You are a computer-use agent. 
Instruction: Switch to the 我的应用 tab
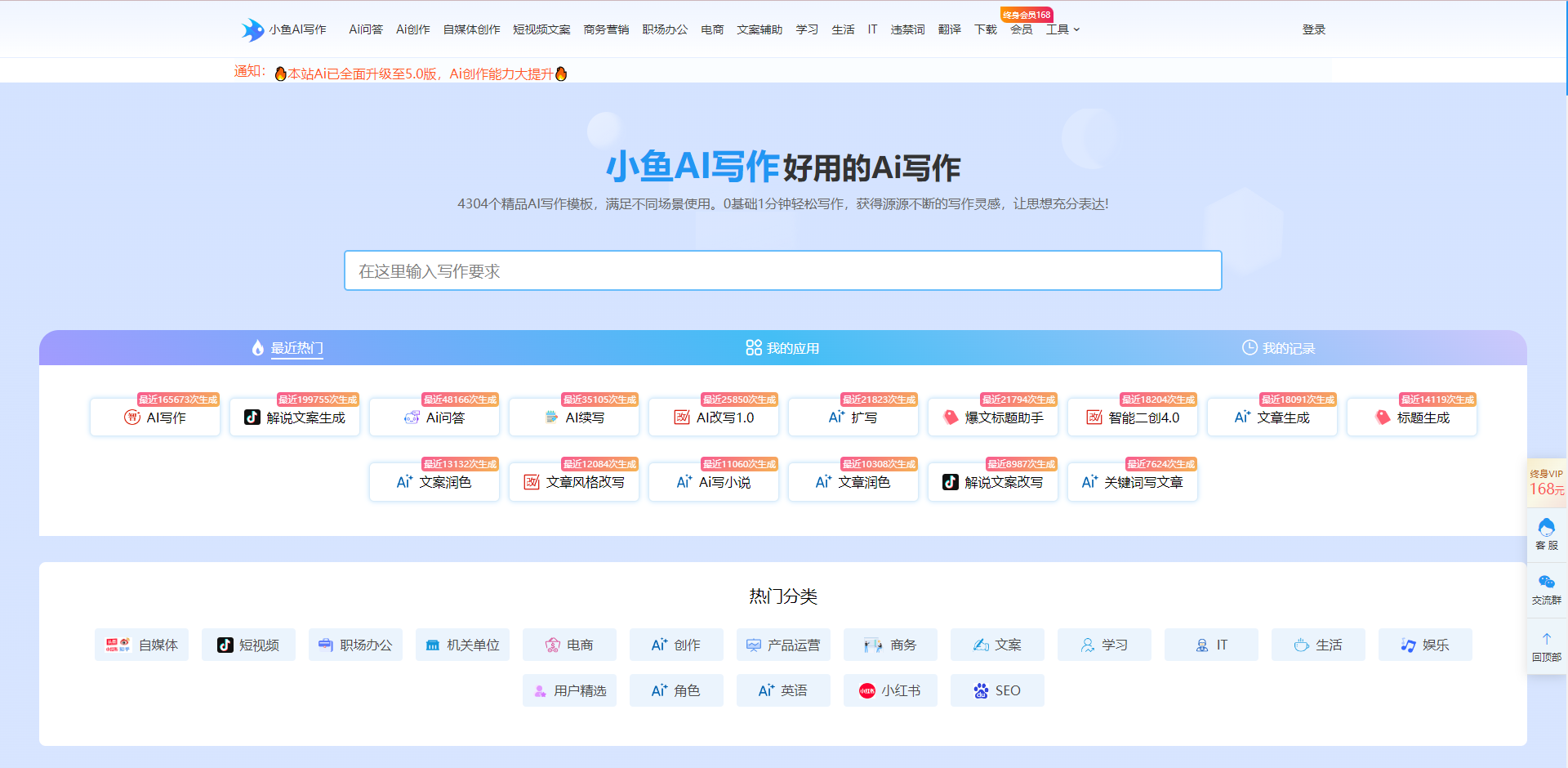pos(782,348)
